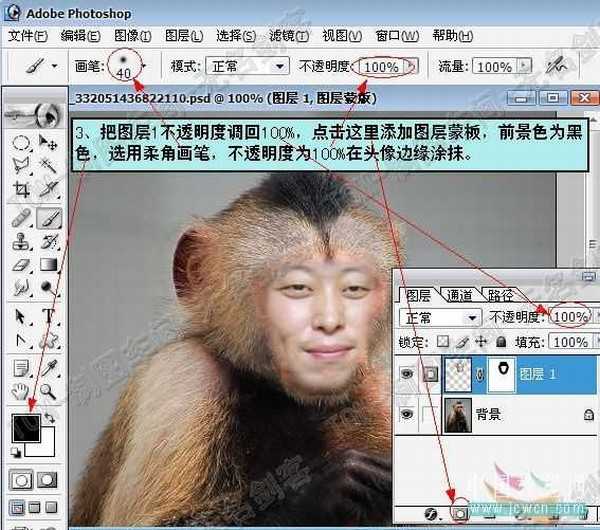Select the Magic Wand tool
This screenshot has width=600, height=530.
click(x=49, y=166)
